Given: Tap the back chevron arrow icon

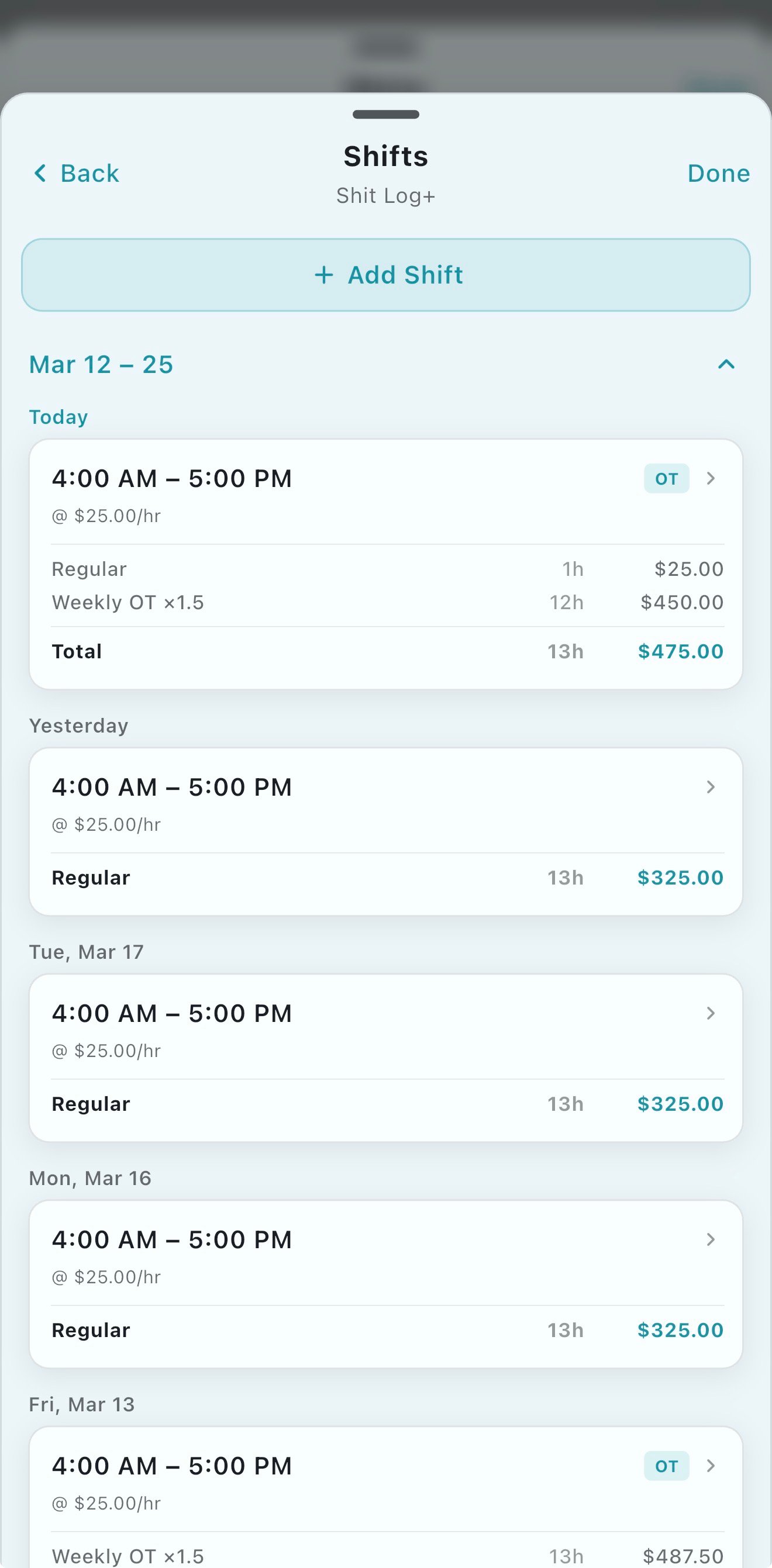Looking at the screenshot, I should [x=40, y=174].
